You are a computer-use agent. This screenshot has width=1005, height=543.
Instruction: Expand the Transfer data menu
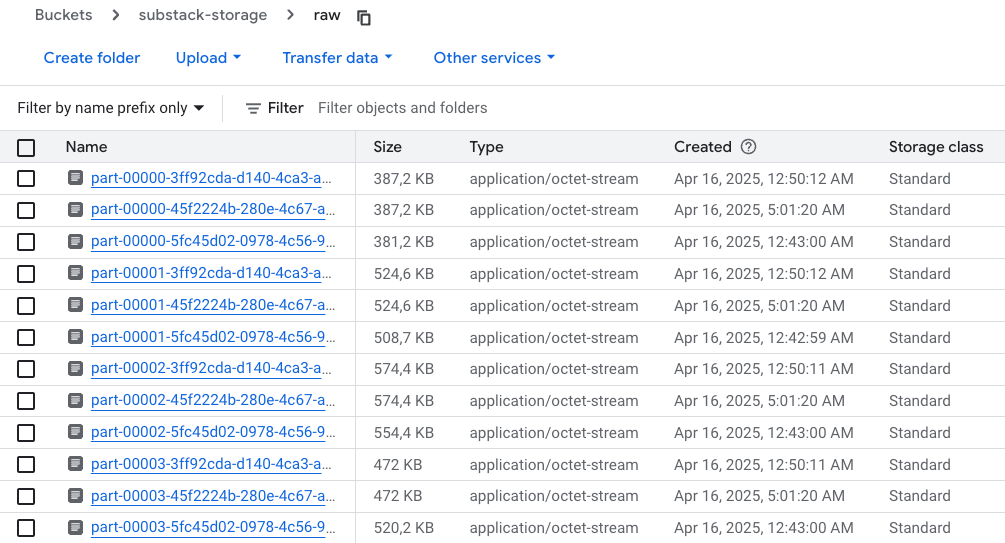coord(337,58)
